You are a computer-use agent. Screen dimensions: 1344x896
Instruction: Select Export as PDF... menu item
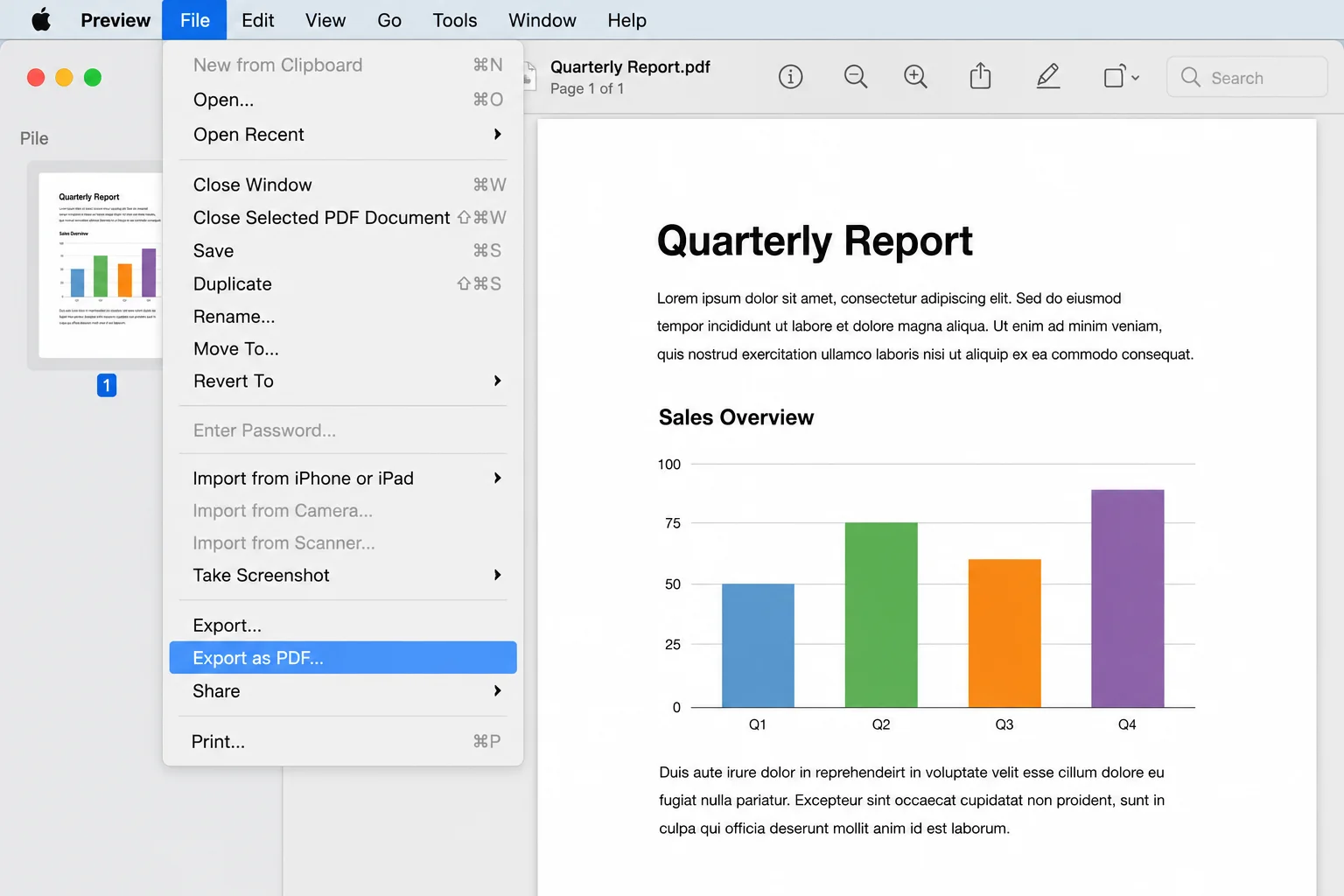[x=343, y=658]
